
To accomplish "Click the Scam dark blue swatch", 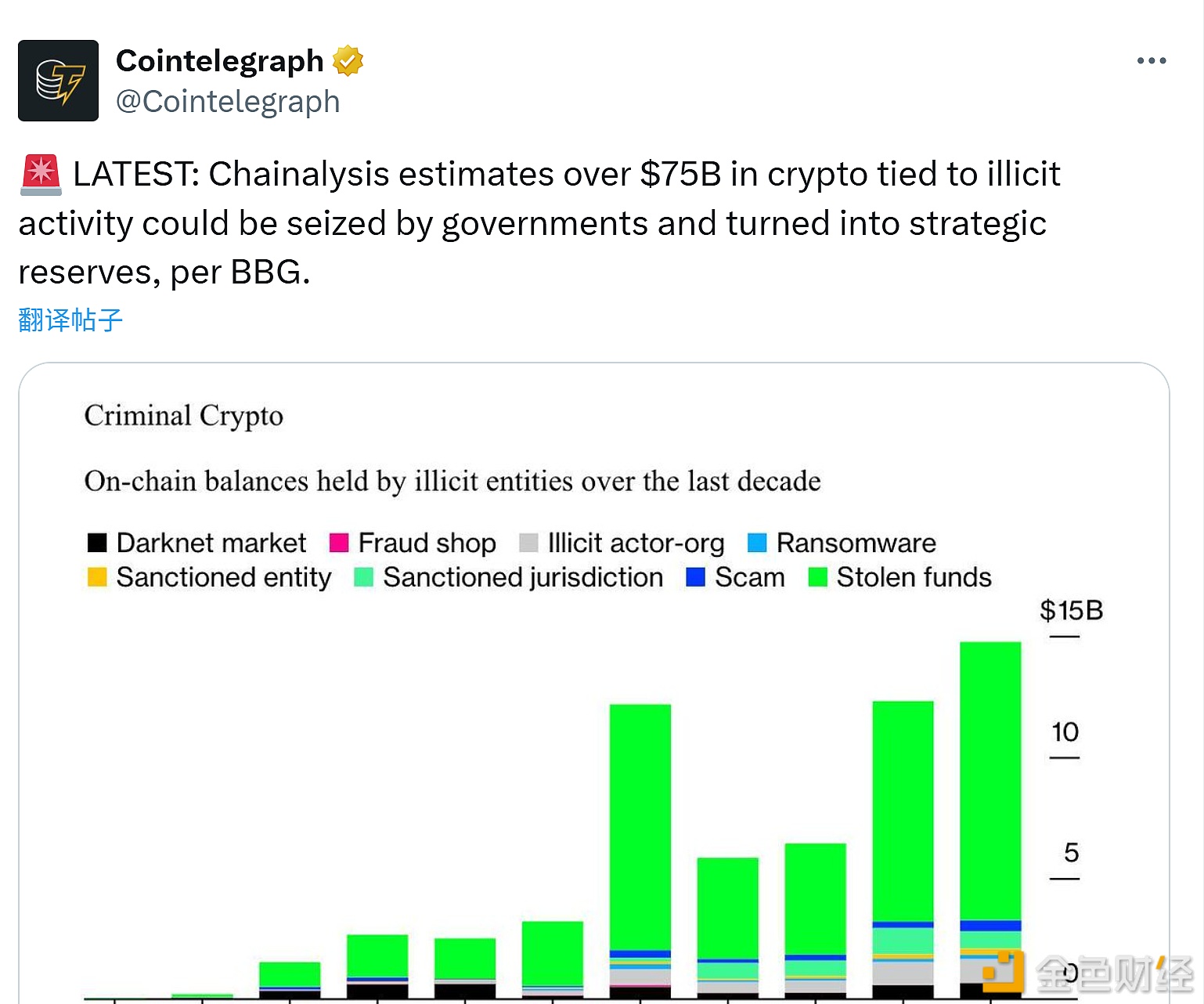I will 695,577.
